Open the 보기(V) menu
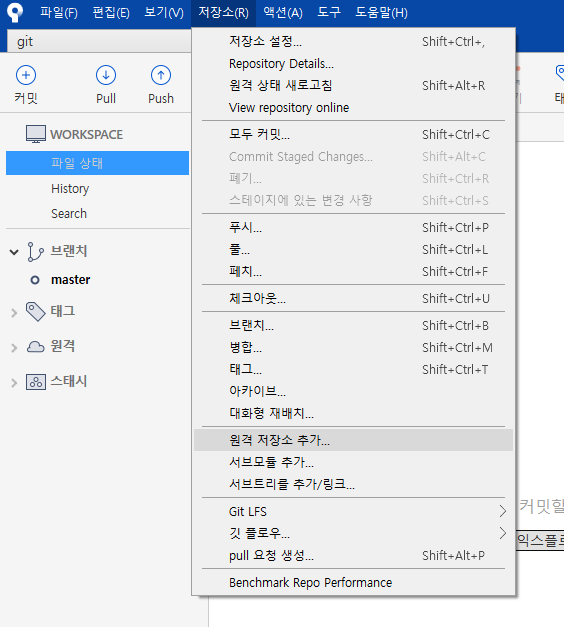Screen dimensions: 564x627 click(164, 13)
